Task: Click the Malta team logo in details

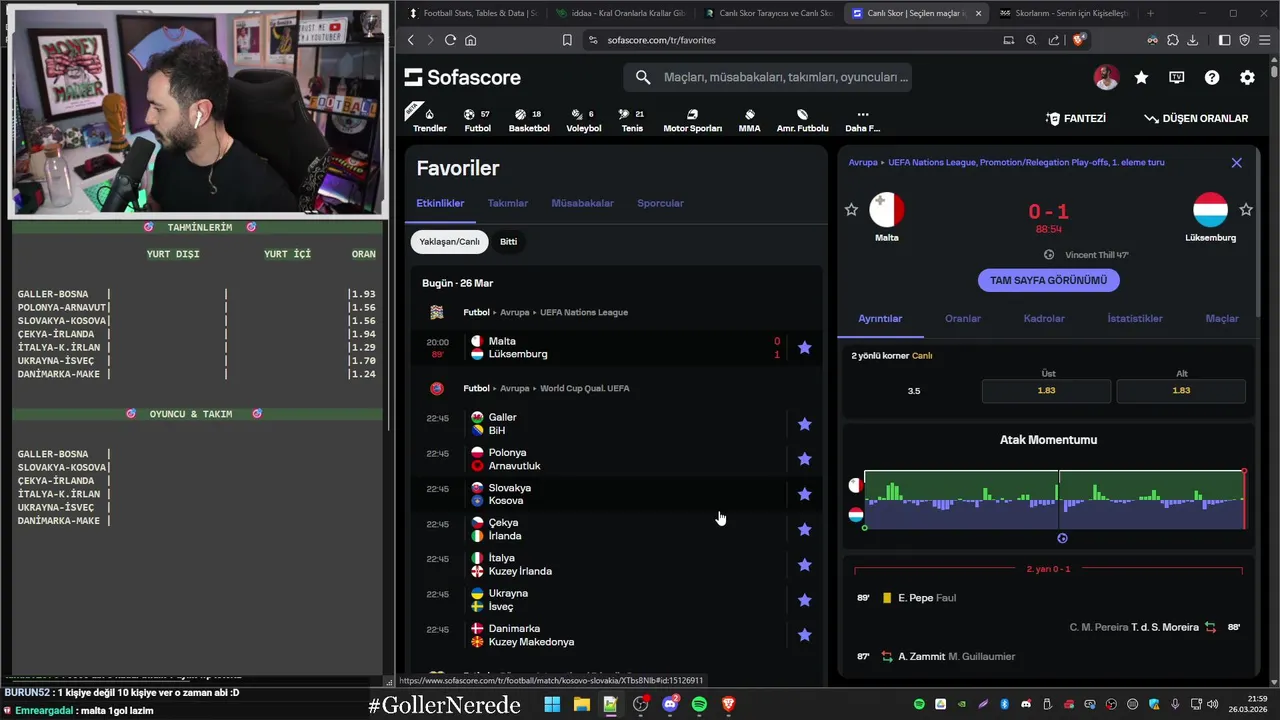Action: point(887,210)
